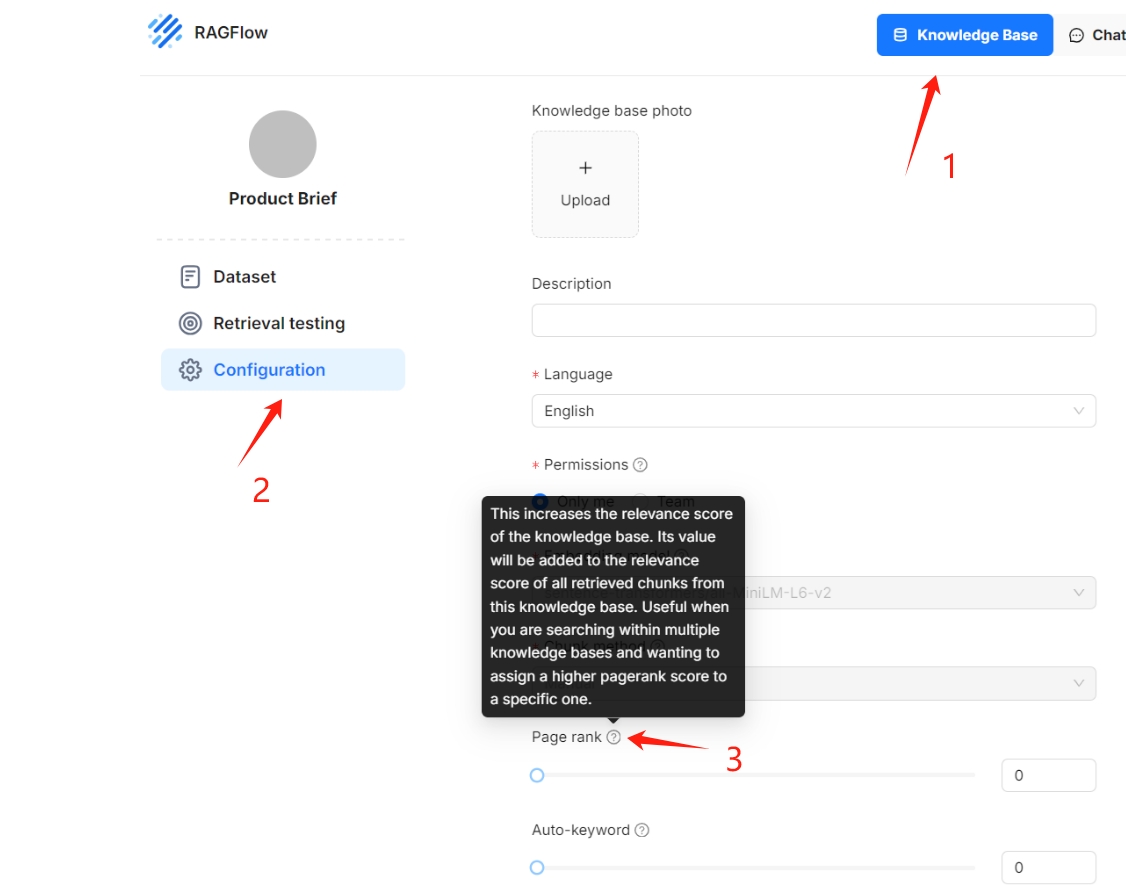The width and height of the screenshot is (1126, 894).
Task: Click into the Description text field
Action: click(813, 320)
